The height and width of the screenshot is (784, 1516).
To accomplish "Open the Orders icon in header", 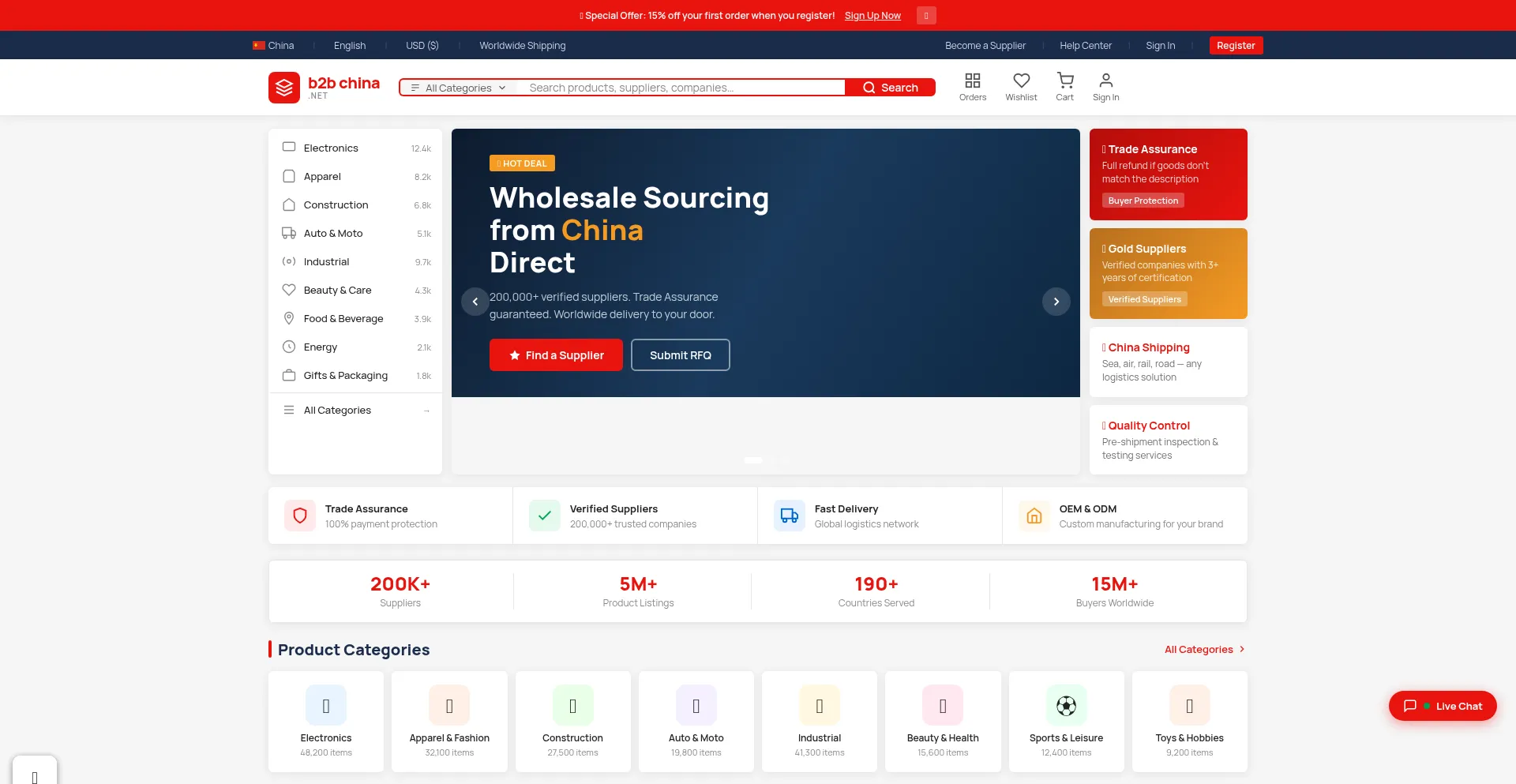I will click(x=973, y=87).
